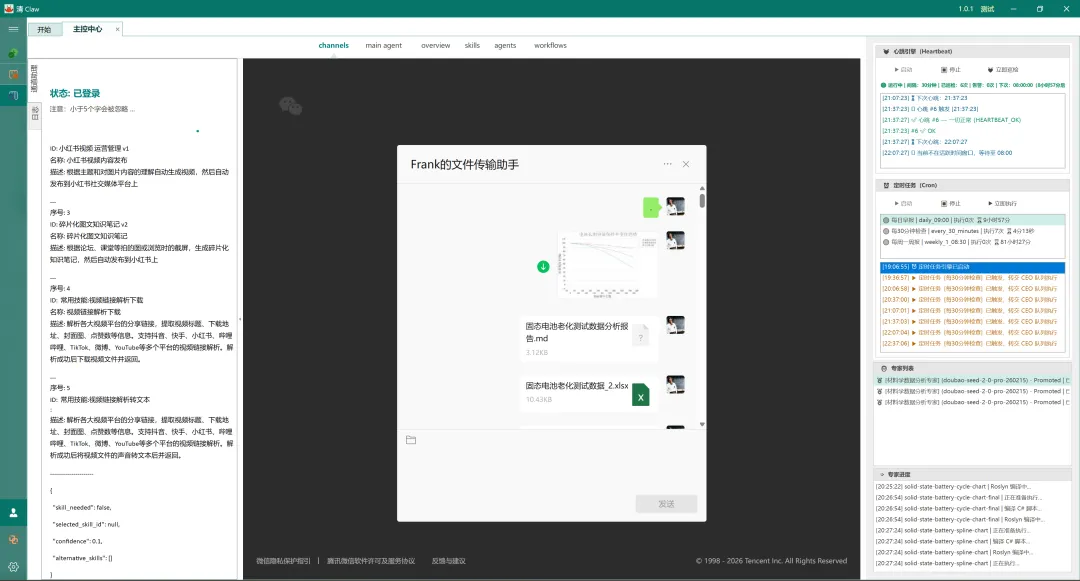Stop the Heartbeat engine
Screen dimensions: 1080x581
951,70
